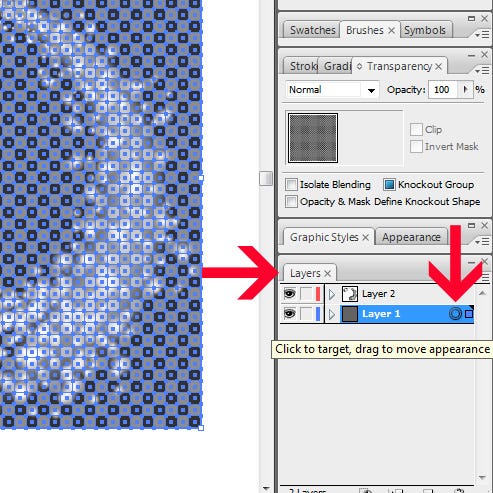493x493 pixels.
Task: Cycle Transparency panel options with the diamond icon
Action: 359,66
